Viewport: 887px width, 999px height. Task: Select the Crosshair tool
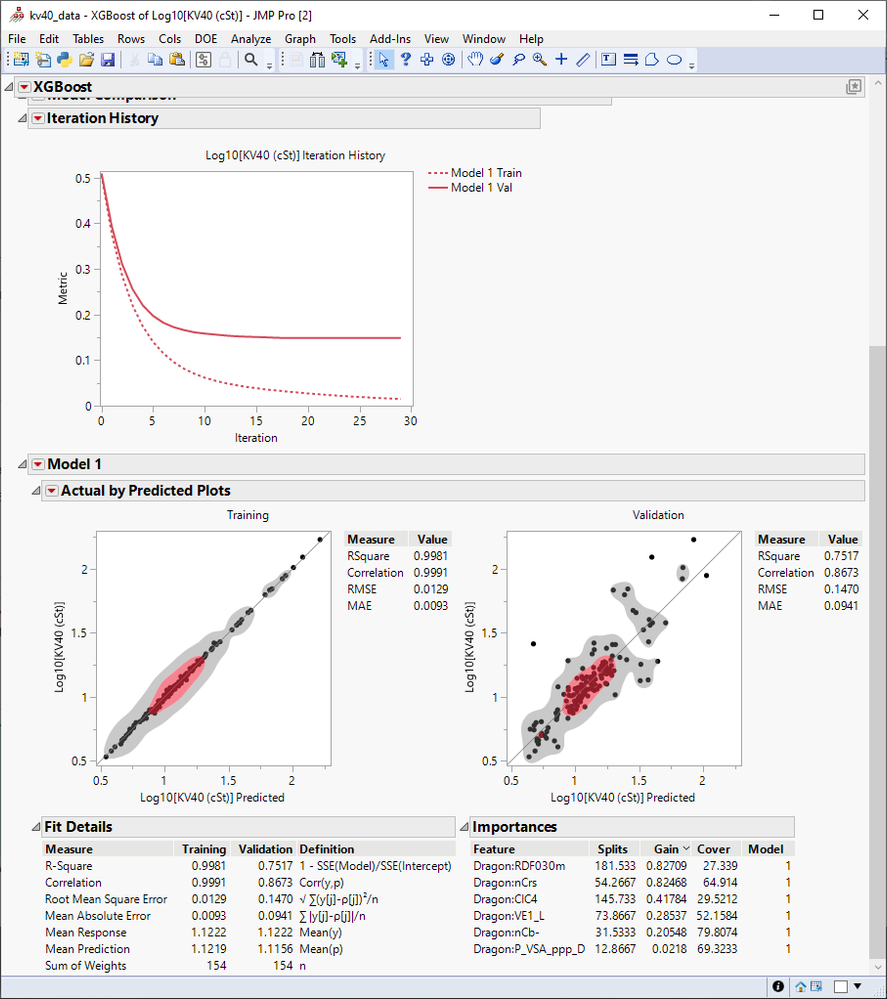point(561,60)
